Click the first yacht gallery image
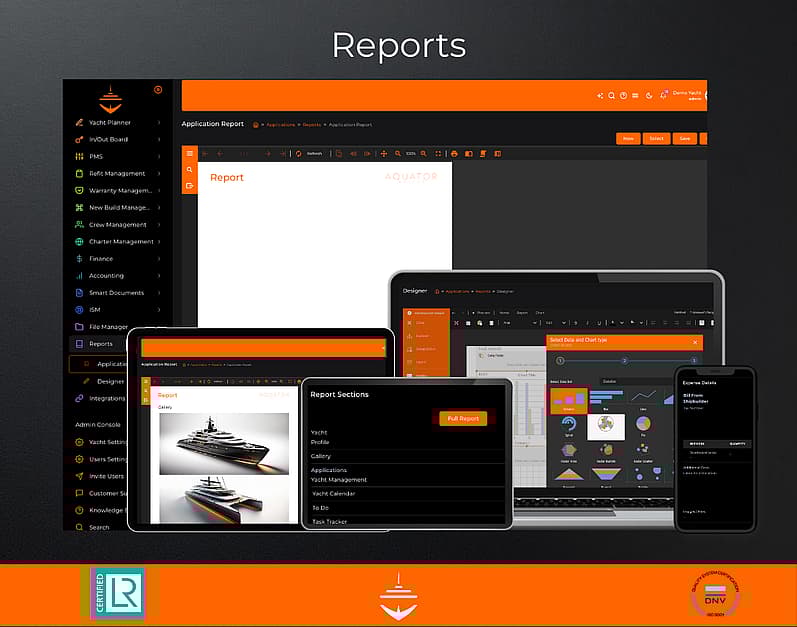The width and height of the screenshot is (797, 627). [224, 444]
